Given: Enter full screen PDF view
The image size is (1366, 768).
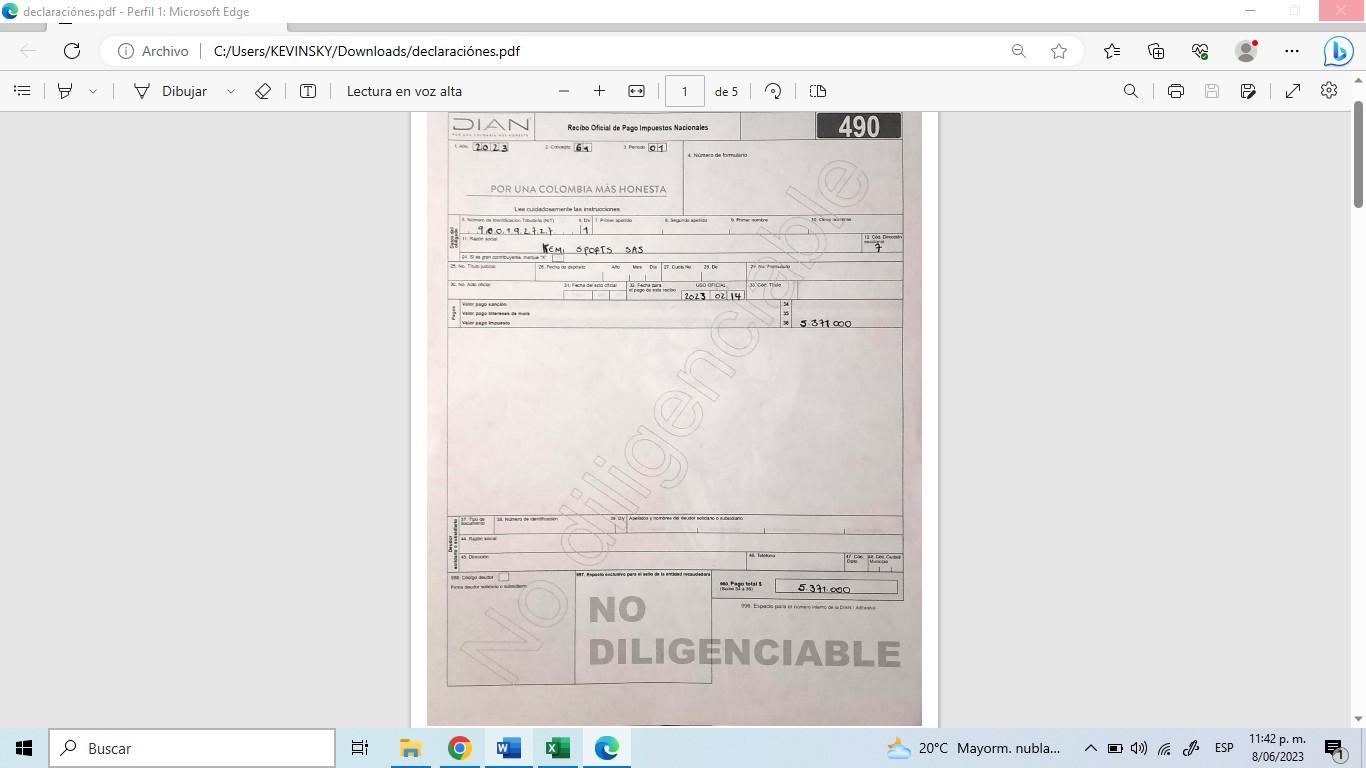Looking at the screenshot, I should [x=1293, y=91].
